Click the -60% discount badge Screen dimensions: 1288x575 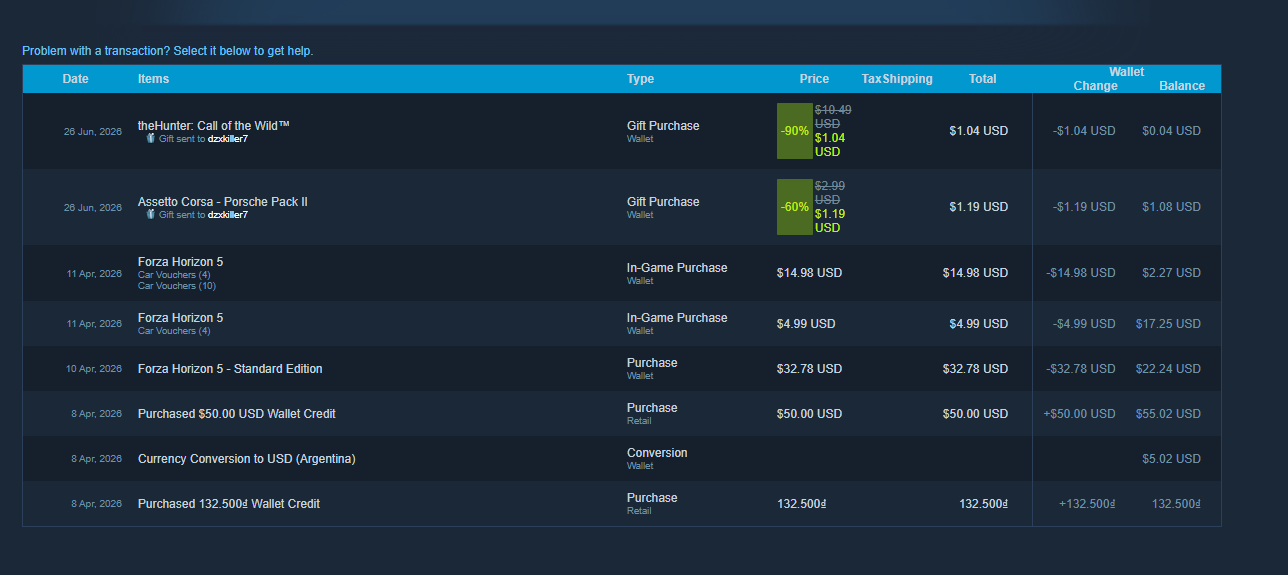click(795, 207)
